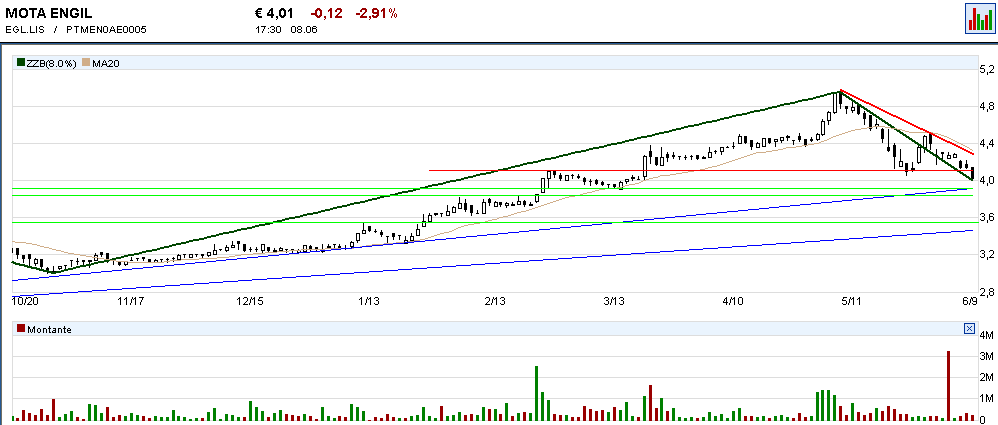
Task: Click the 12/15 date axis label
Action: click(x=250, y=300)
